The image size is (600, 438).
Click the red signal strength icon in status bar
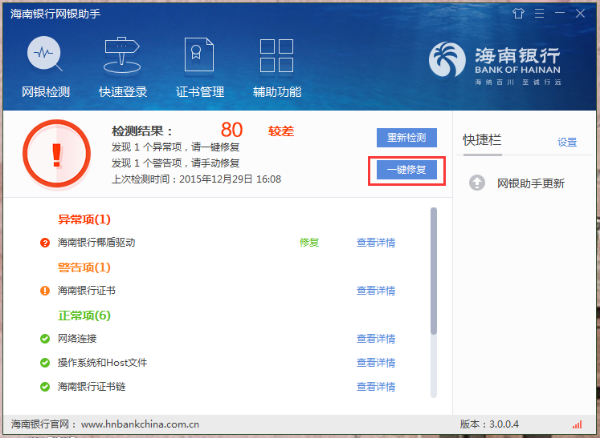[577, 425]
